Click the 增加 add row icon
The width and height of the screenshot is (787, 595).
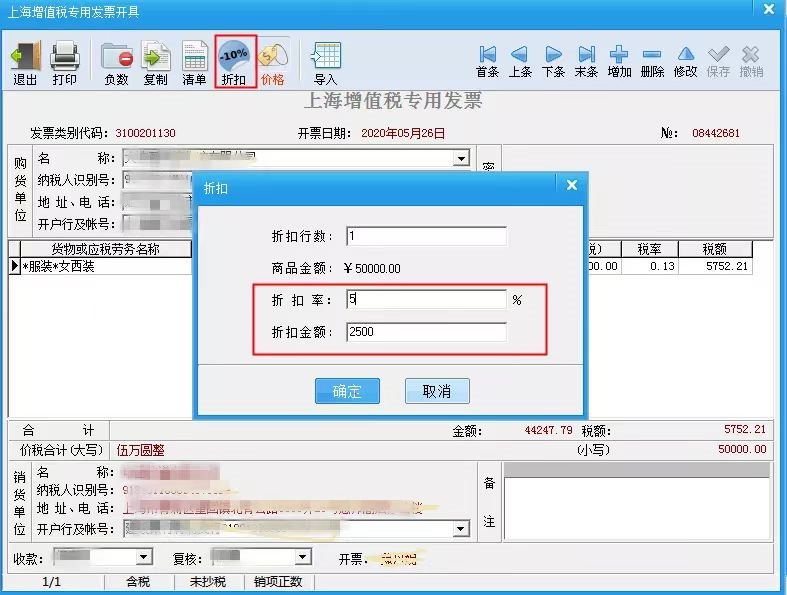click(619, 62)
